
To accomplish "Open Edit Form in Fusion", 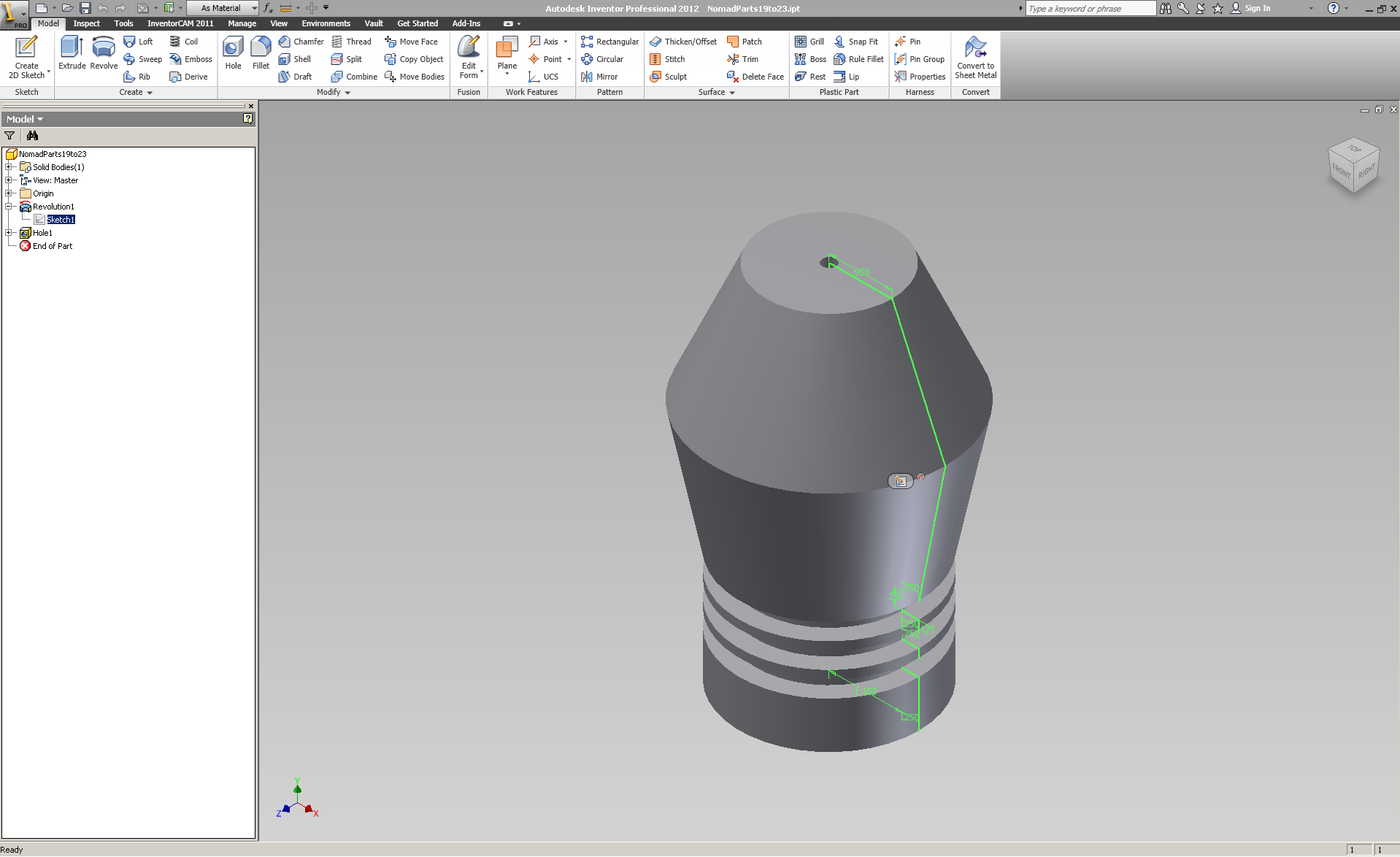I will pyautogui.click(x=469, y=57).
